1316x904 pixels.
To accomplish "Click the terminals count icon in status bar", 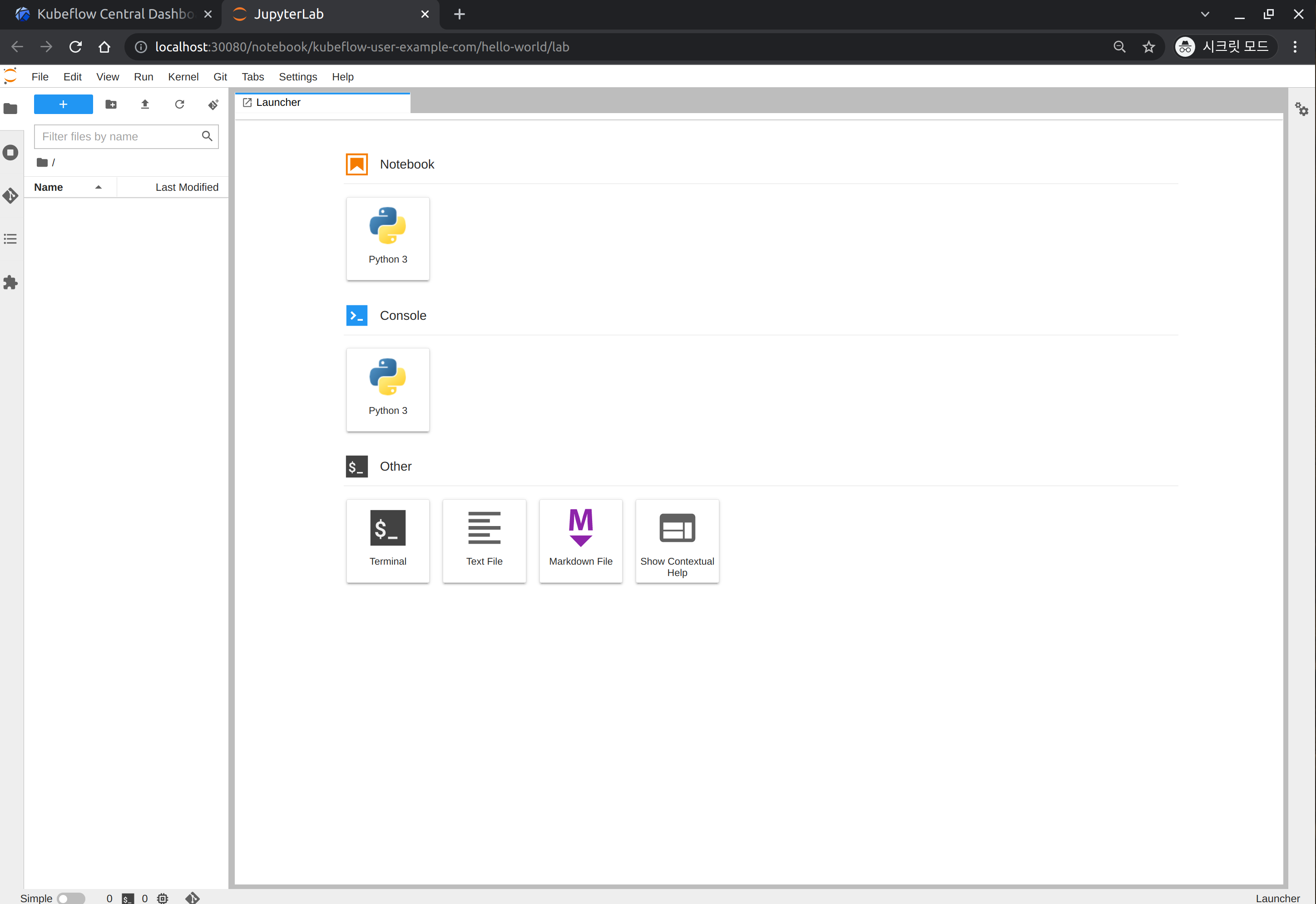I will coord(128,899).
